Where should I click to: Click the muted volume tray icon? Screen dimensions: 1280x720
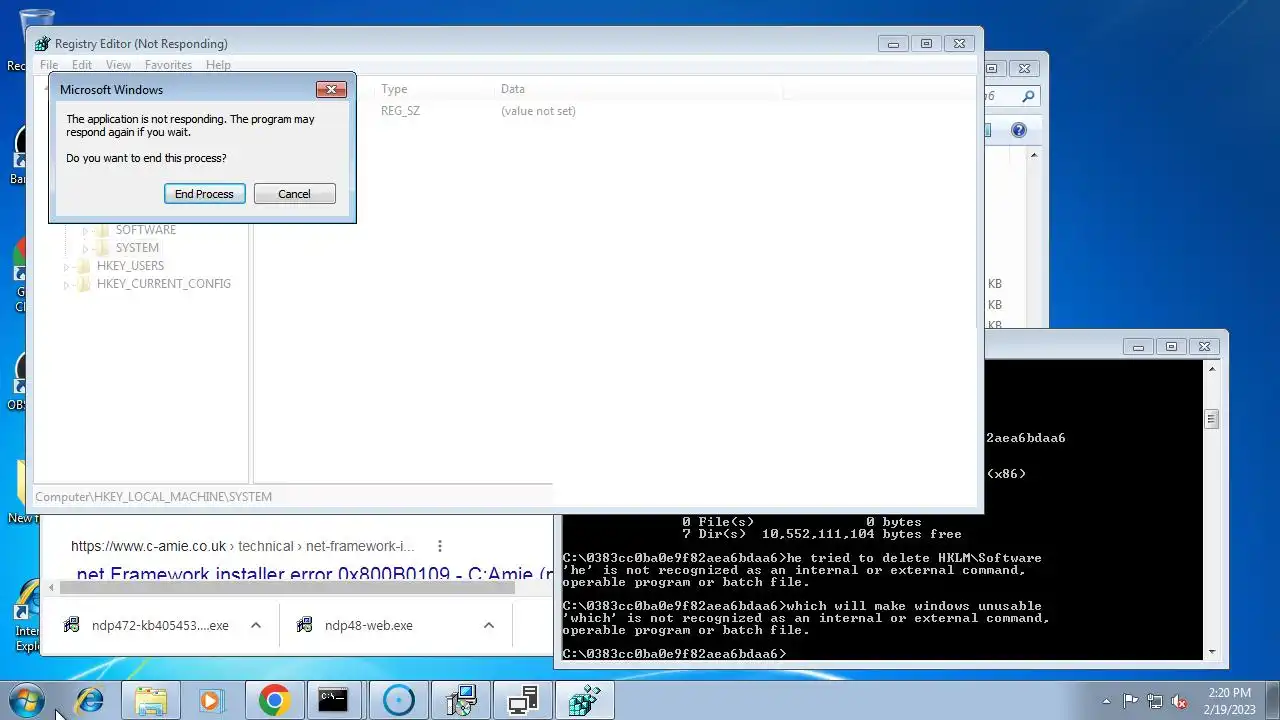click(x=1180, y=701)
